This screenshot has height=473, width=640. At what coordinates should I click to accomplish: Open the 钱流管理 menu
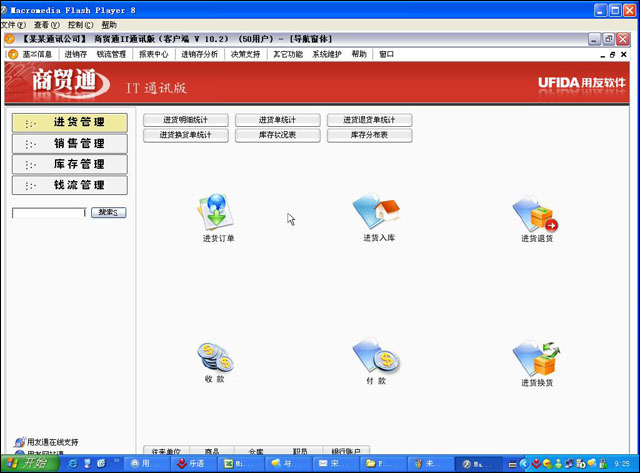[111, 54]
